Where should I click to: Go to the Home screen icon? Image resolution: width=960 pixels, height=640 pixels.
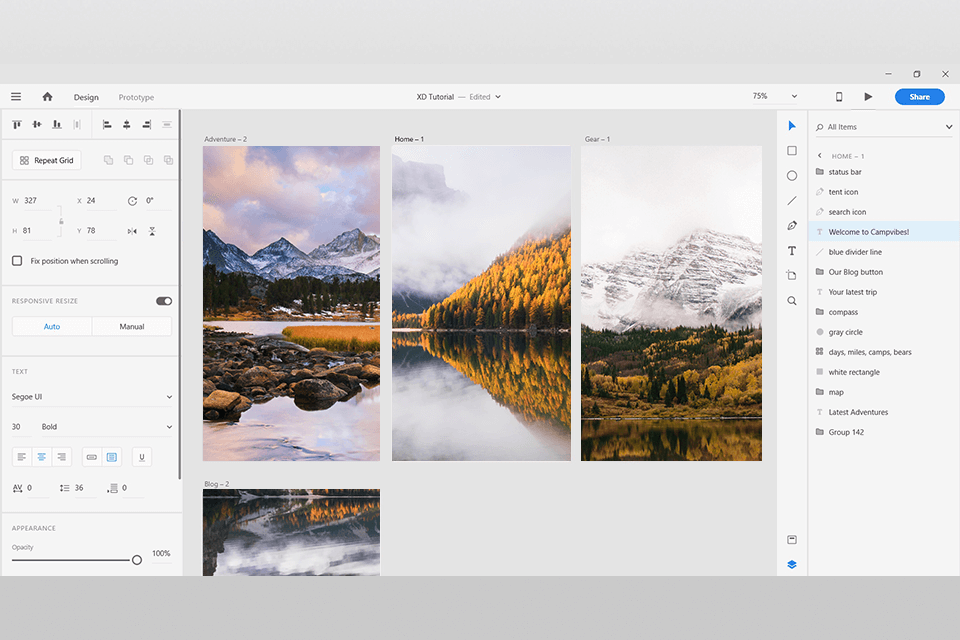[x=47, y=97]
